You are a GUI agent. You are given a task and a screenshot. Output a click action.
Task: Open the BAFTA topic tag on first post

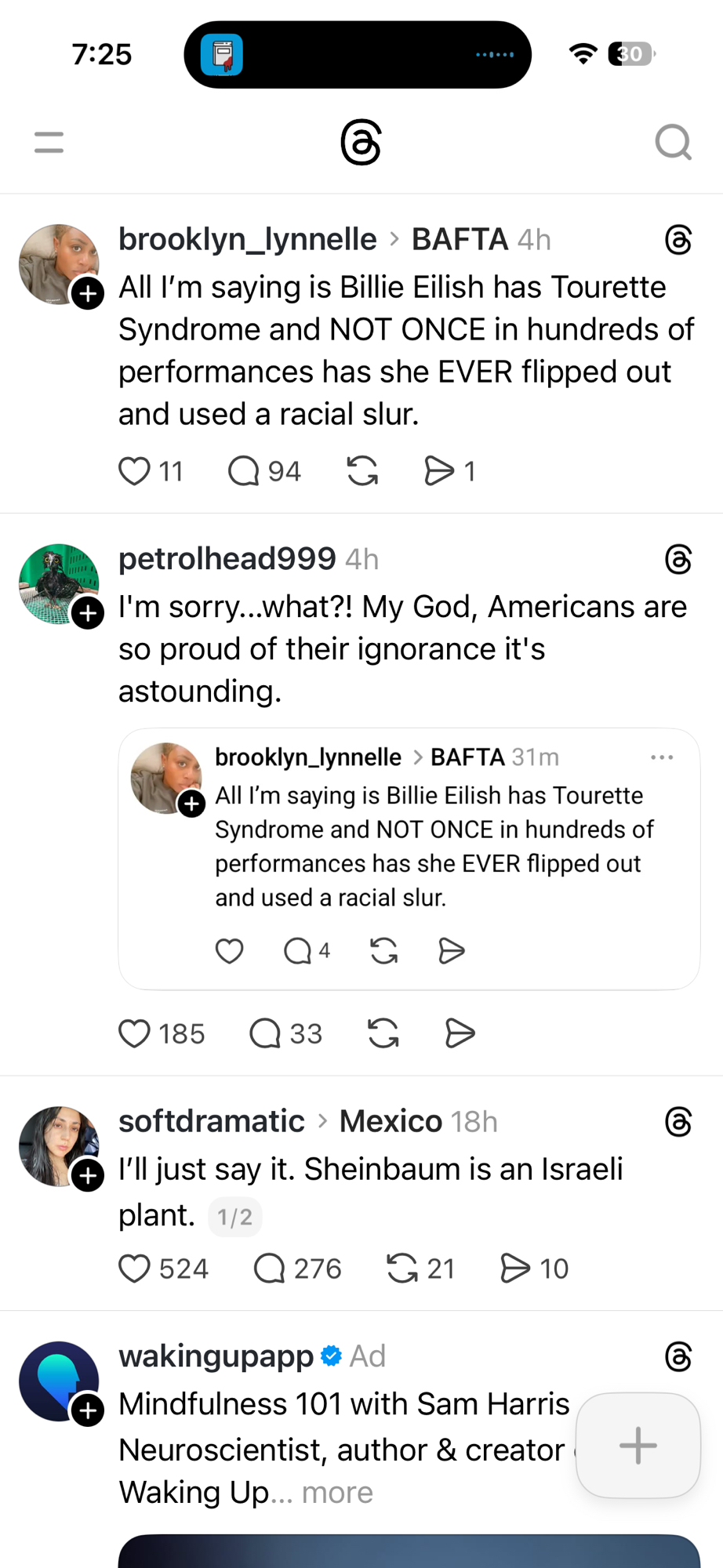tap(460, 239)
